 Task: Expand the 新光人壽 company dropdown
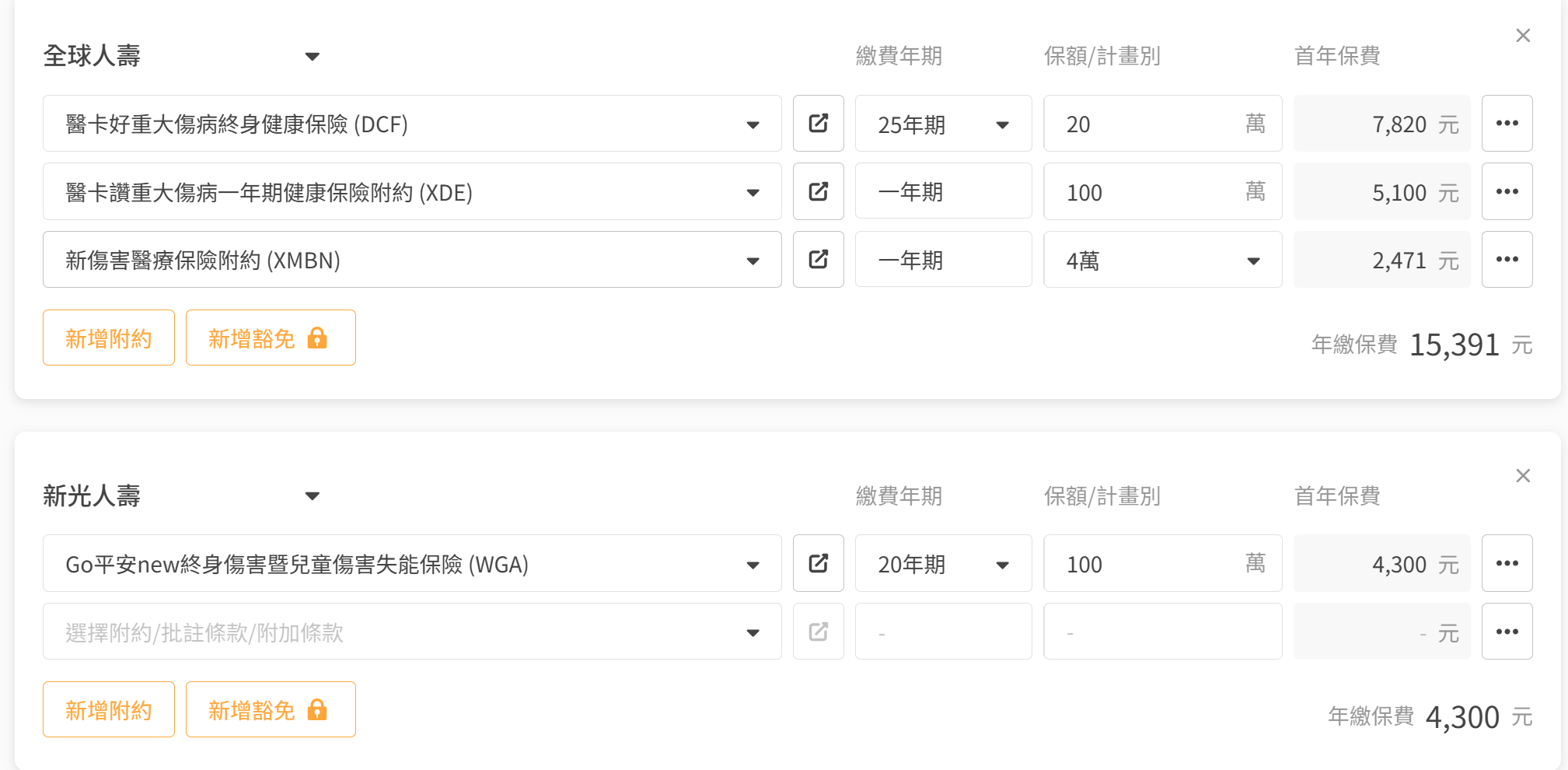(312, 496)
